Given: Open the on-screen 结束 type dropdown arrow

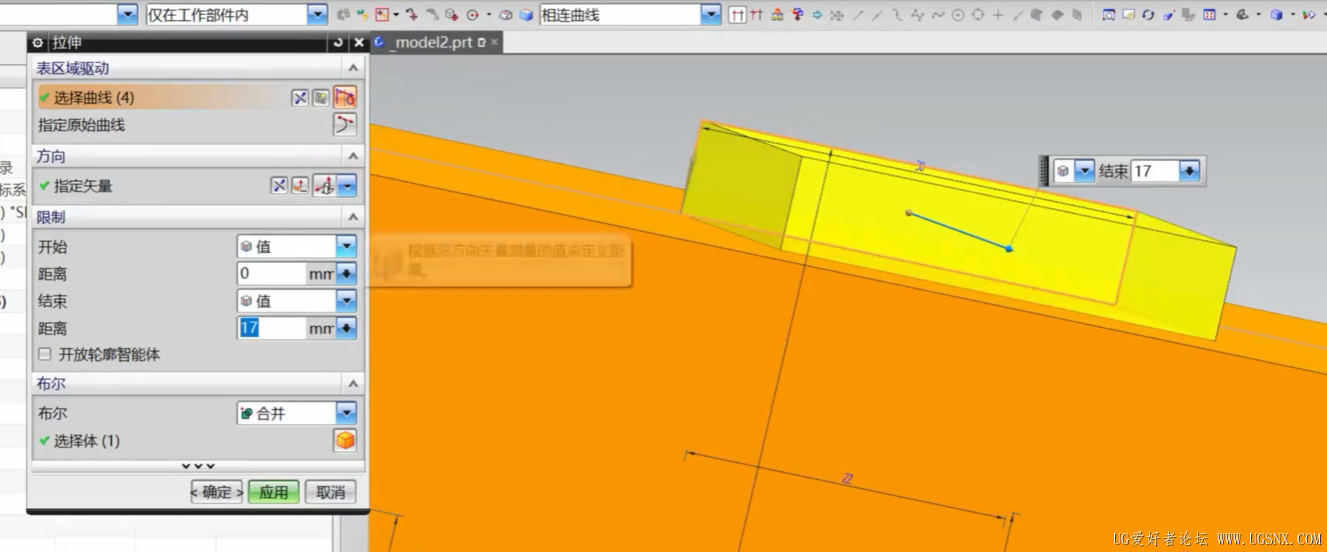Looking at the screenshot, I should point(1085,171).
